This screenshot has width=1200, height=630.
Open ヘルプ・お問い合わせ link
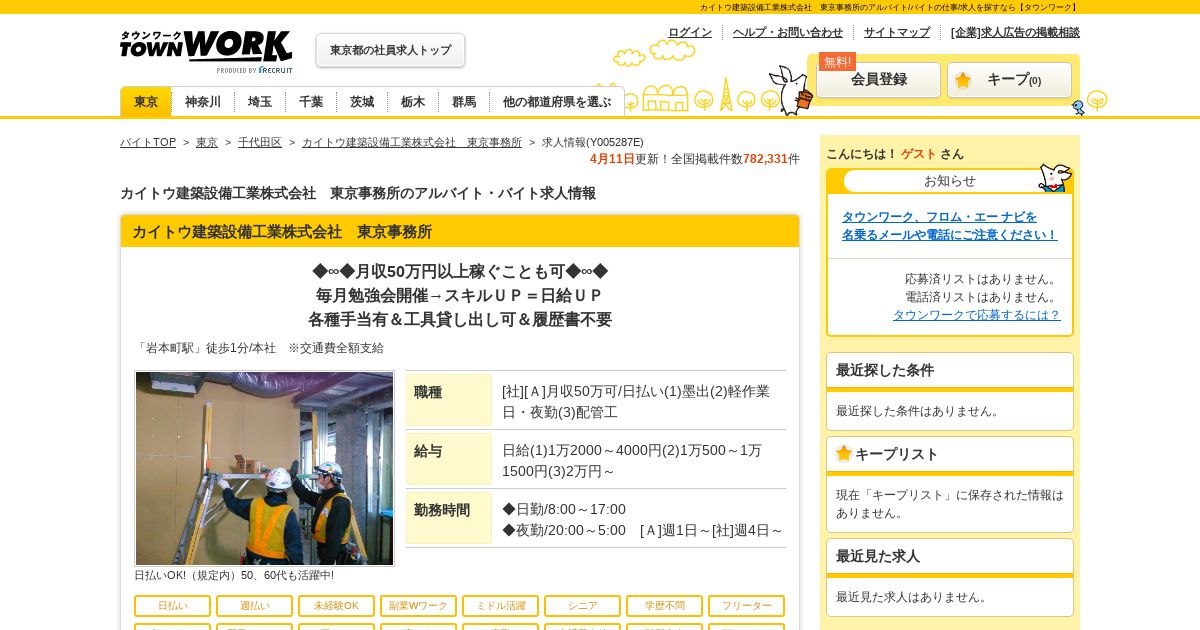coord(788,32)
